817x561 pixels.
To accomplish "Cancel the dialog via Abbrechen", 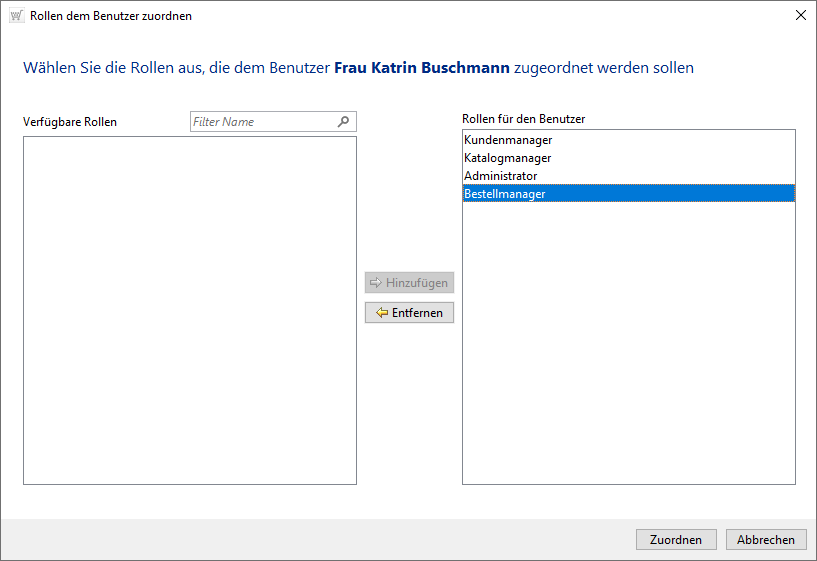I will (766, 539).
